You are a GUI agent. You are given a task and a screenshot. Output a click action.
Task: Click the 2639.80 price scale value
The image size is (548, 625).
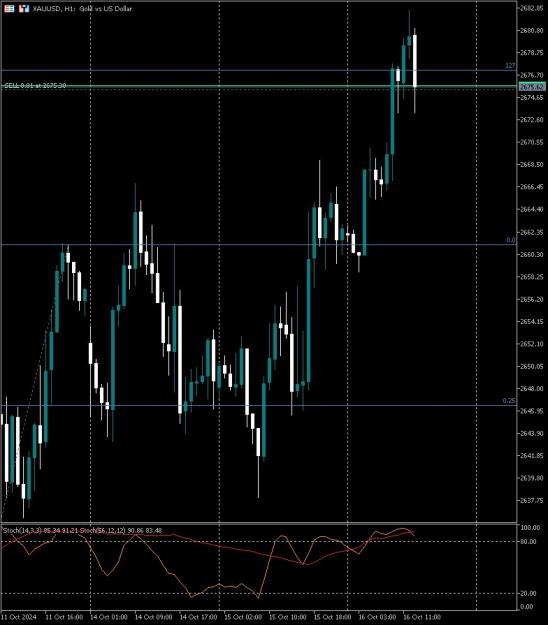pos(532,478)
